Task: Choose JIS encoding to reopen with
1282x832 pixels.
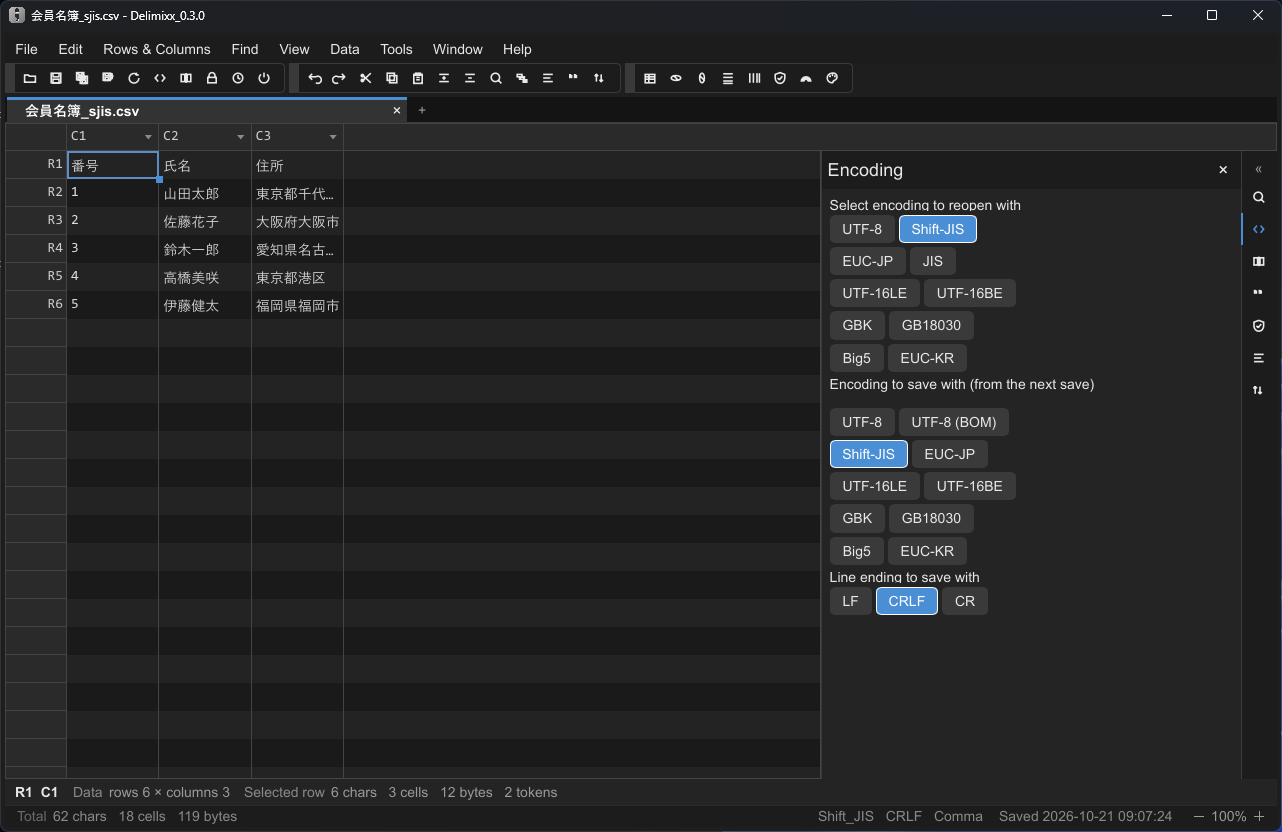Action: click(933, 261)
